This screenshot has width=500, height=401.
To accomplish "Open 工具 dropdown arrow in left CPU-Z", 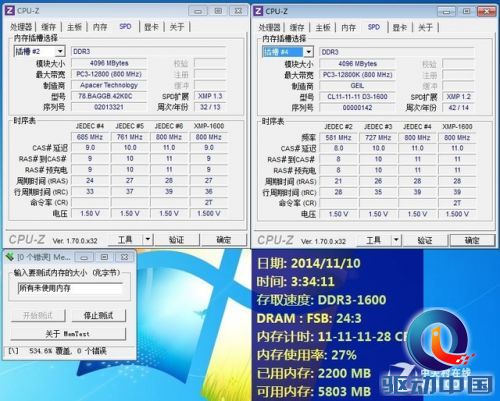I will (148, 239).
